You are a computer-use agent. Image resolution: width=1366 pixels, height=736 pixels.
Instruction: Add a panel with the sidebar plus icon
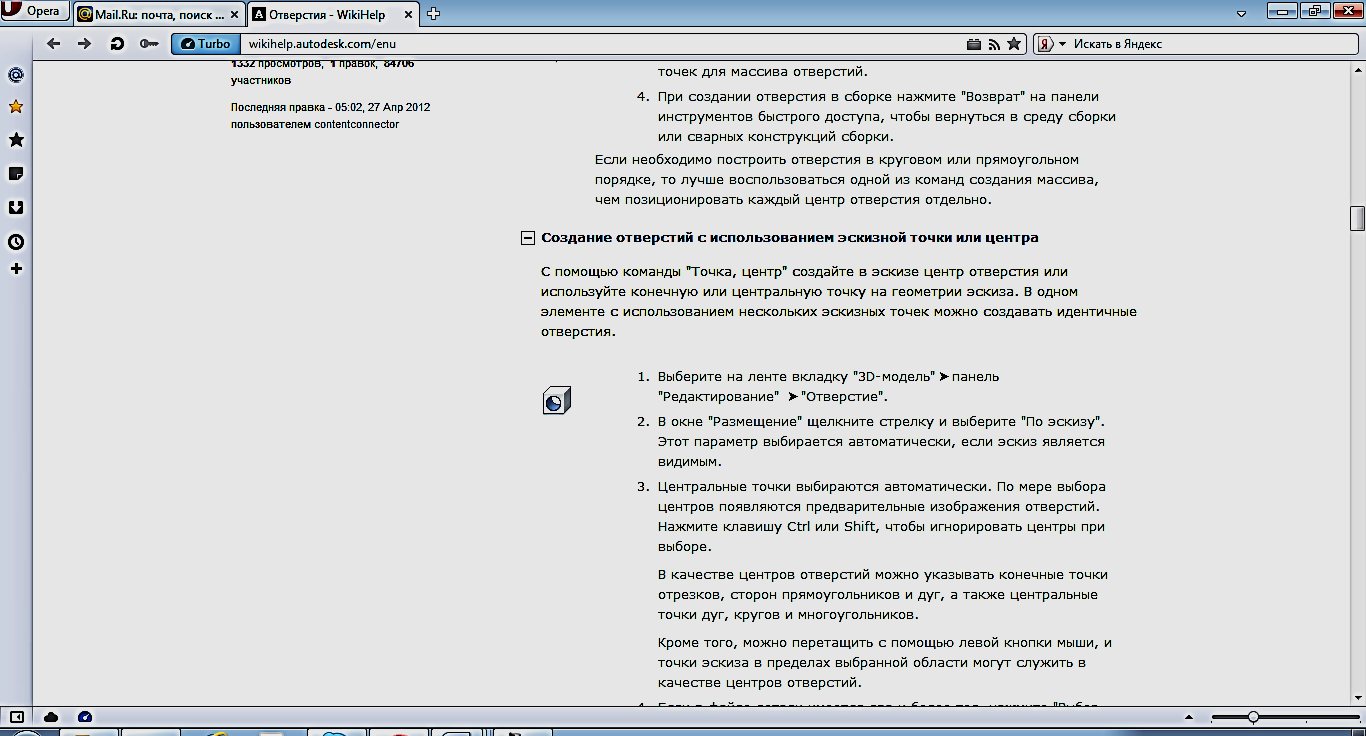[16, 269]
